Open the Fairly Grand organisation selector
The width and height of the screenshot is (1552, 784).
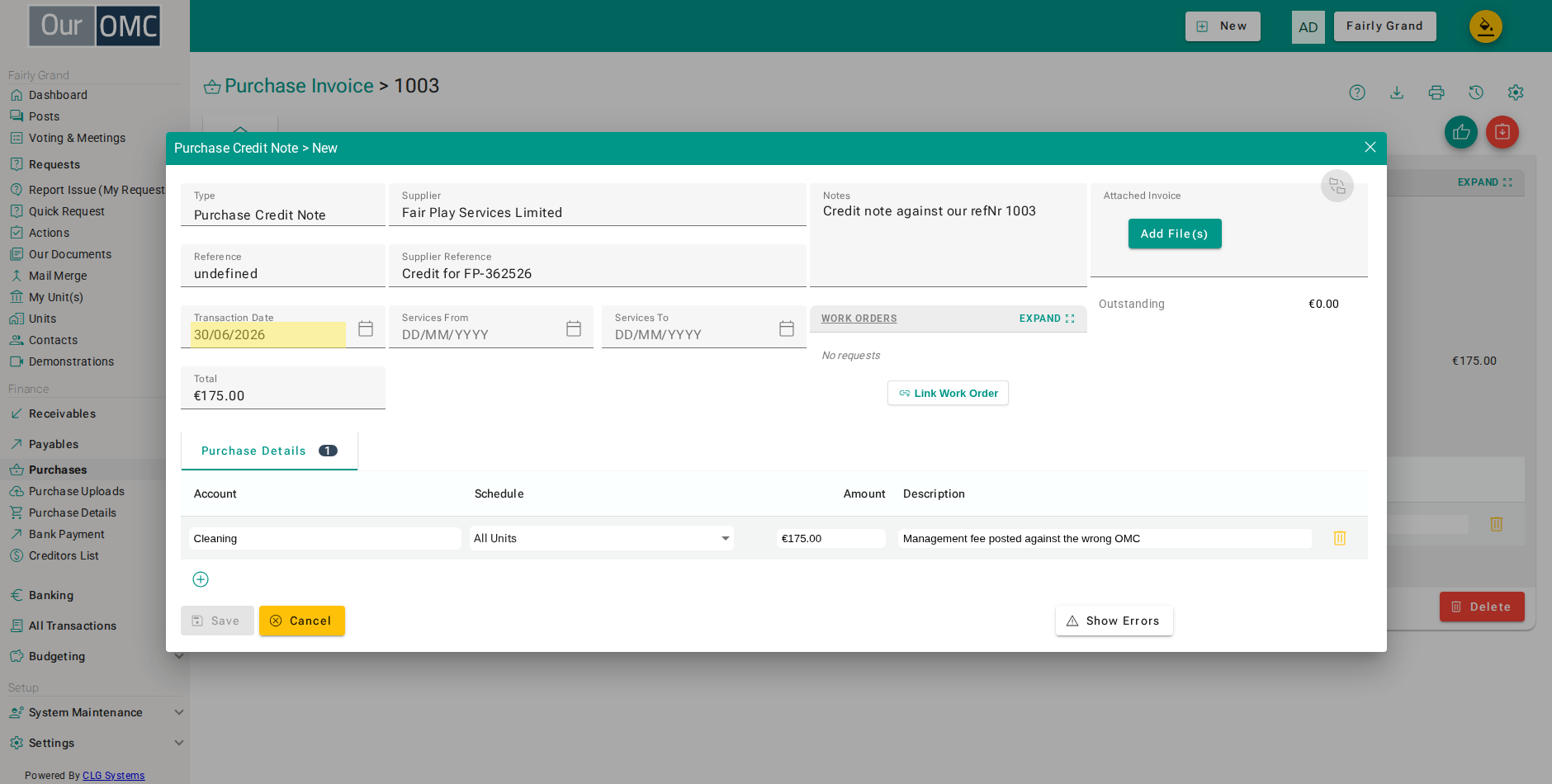tap(1385, 26)
